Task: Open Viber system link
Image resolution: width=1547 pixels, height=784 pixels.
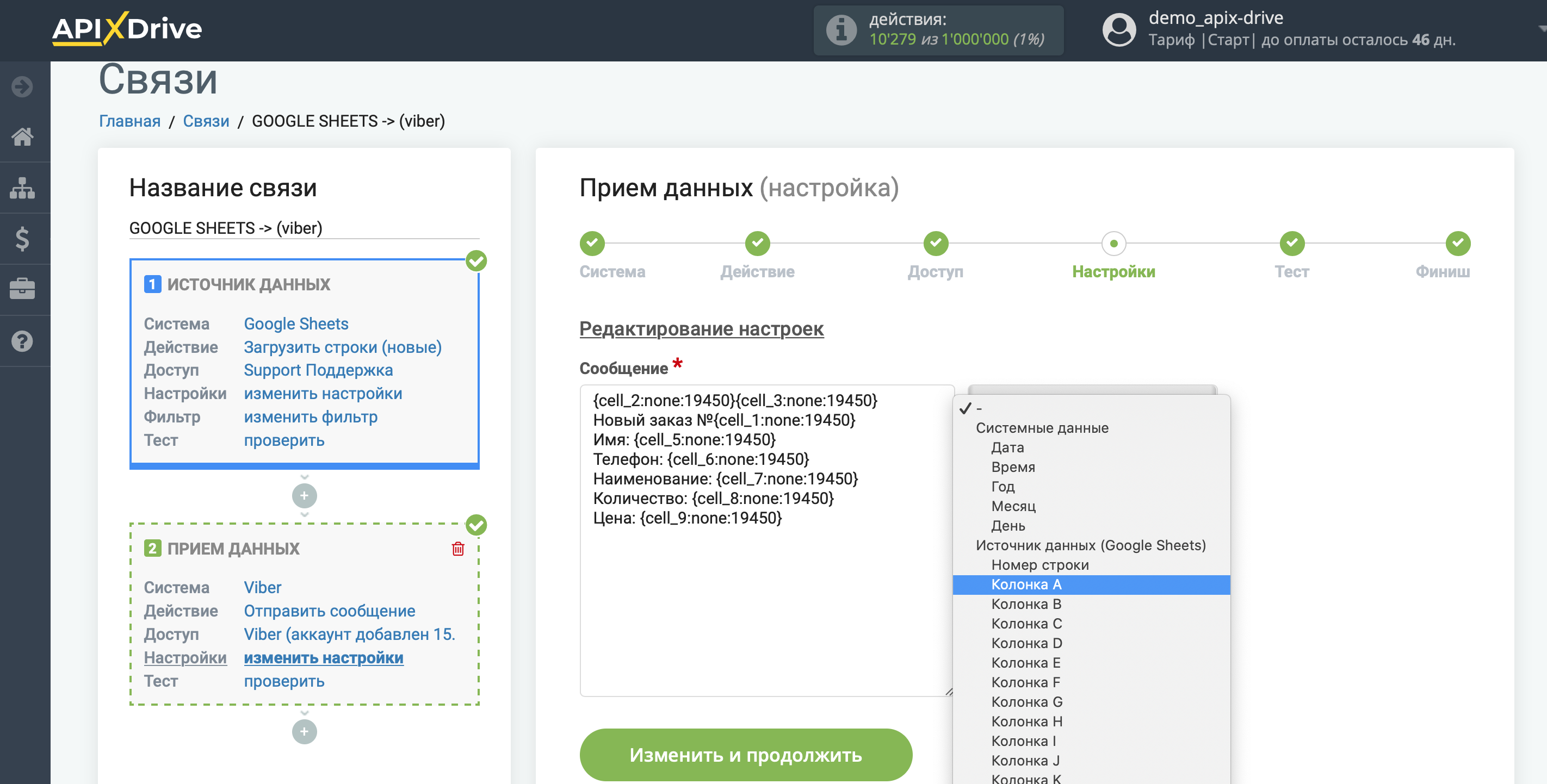Action: click(262, 587)
